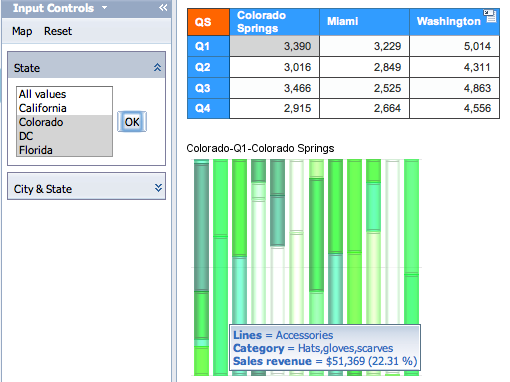Open the Input Controls dropdown arrow
The image size is (510, 382).
coord(105,7)
